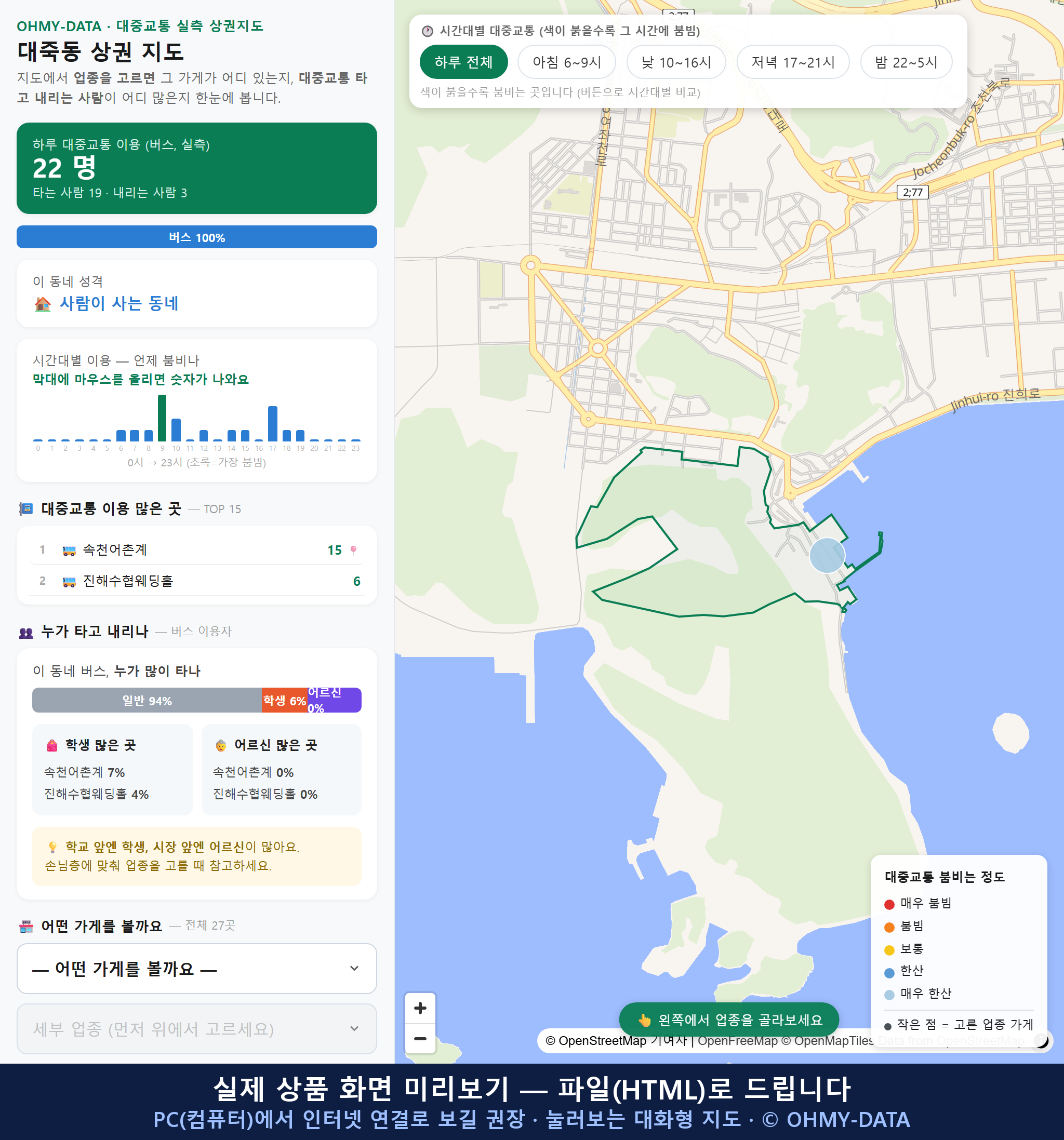Image resolution: width=1064 pixels, height=1140 pixels.
Task: Open the 어떤 가게를 볼까요 dropdown
Action: pos(197,969)
